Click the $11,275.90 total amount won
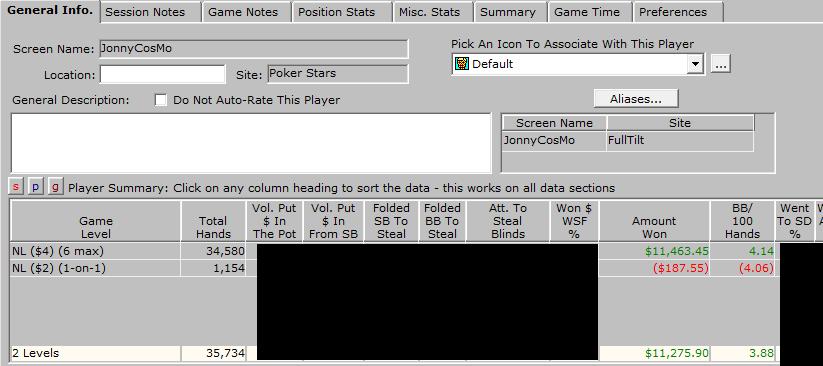Image resolution: width=823 pixels, height=366 pixels. coord(655,353)
